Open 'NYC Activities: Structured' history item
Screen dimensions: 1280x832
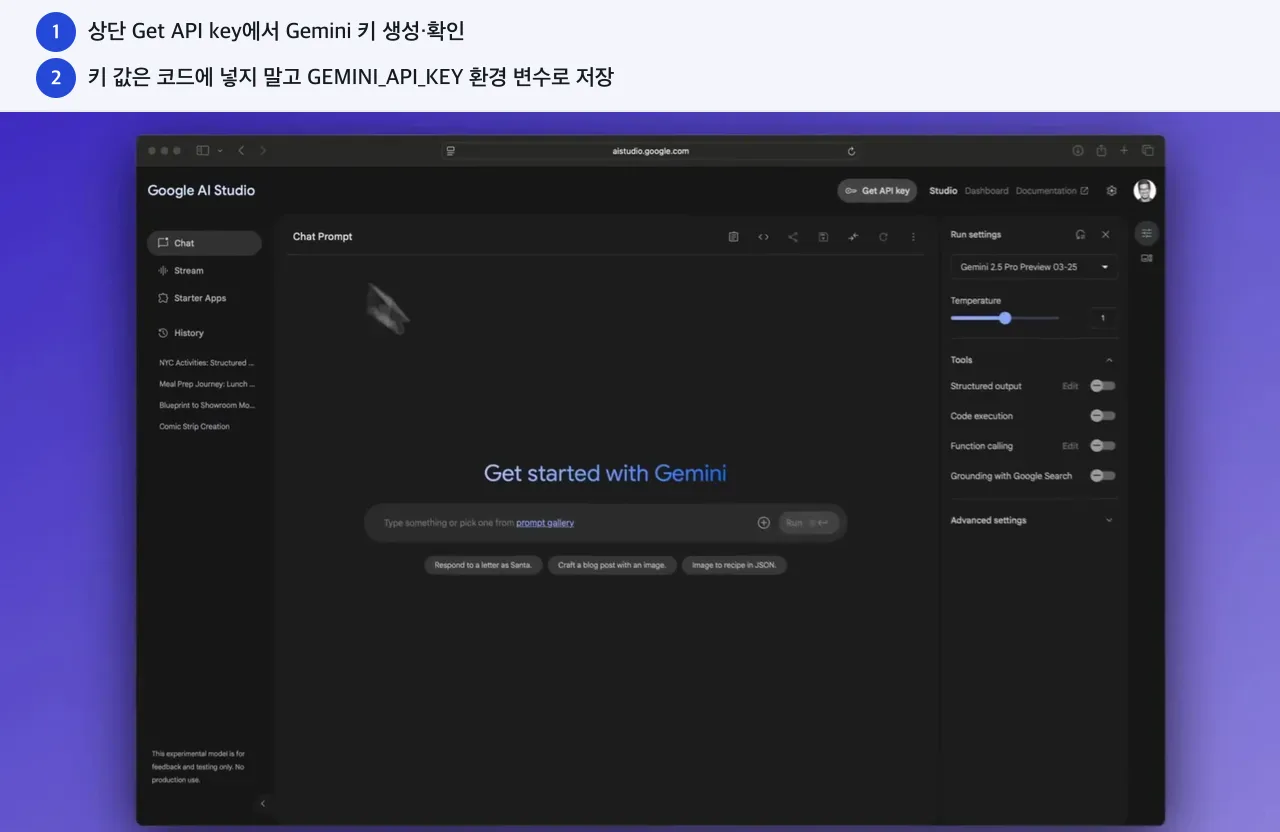(207, 363)
